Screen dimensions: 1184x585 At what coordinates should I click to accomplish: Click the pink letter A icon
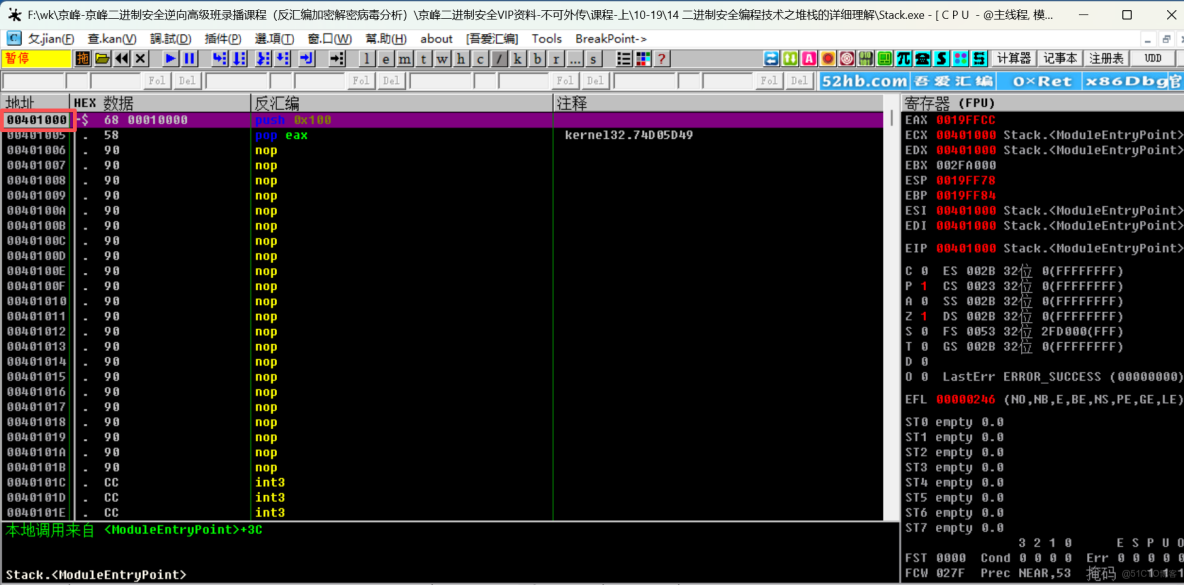[809, 58]
